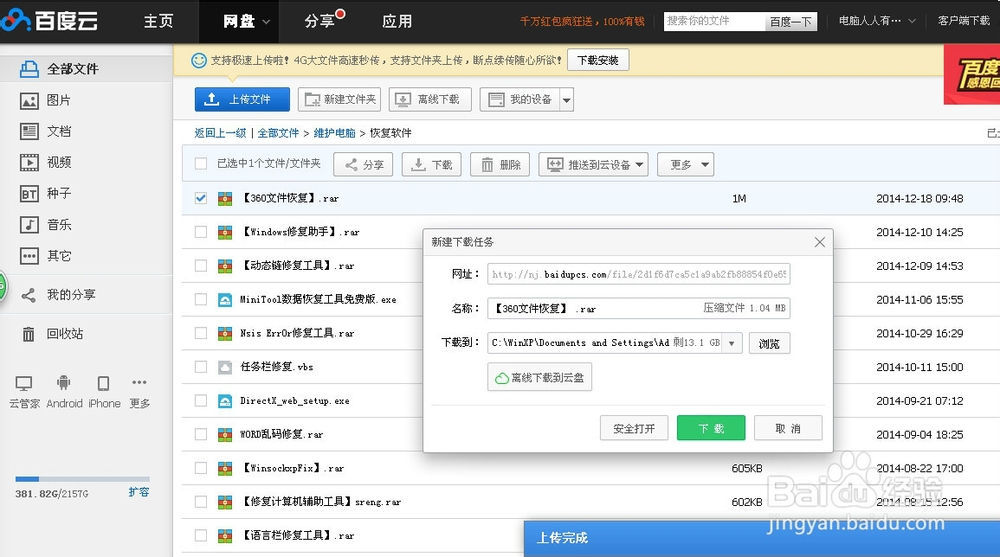This screenshot has width=1000, height=557.
Task: Click the 我的设备 button
Action: coord(520,100)
